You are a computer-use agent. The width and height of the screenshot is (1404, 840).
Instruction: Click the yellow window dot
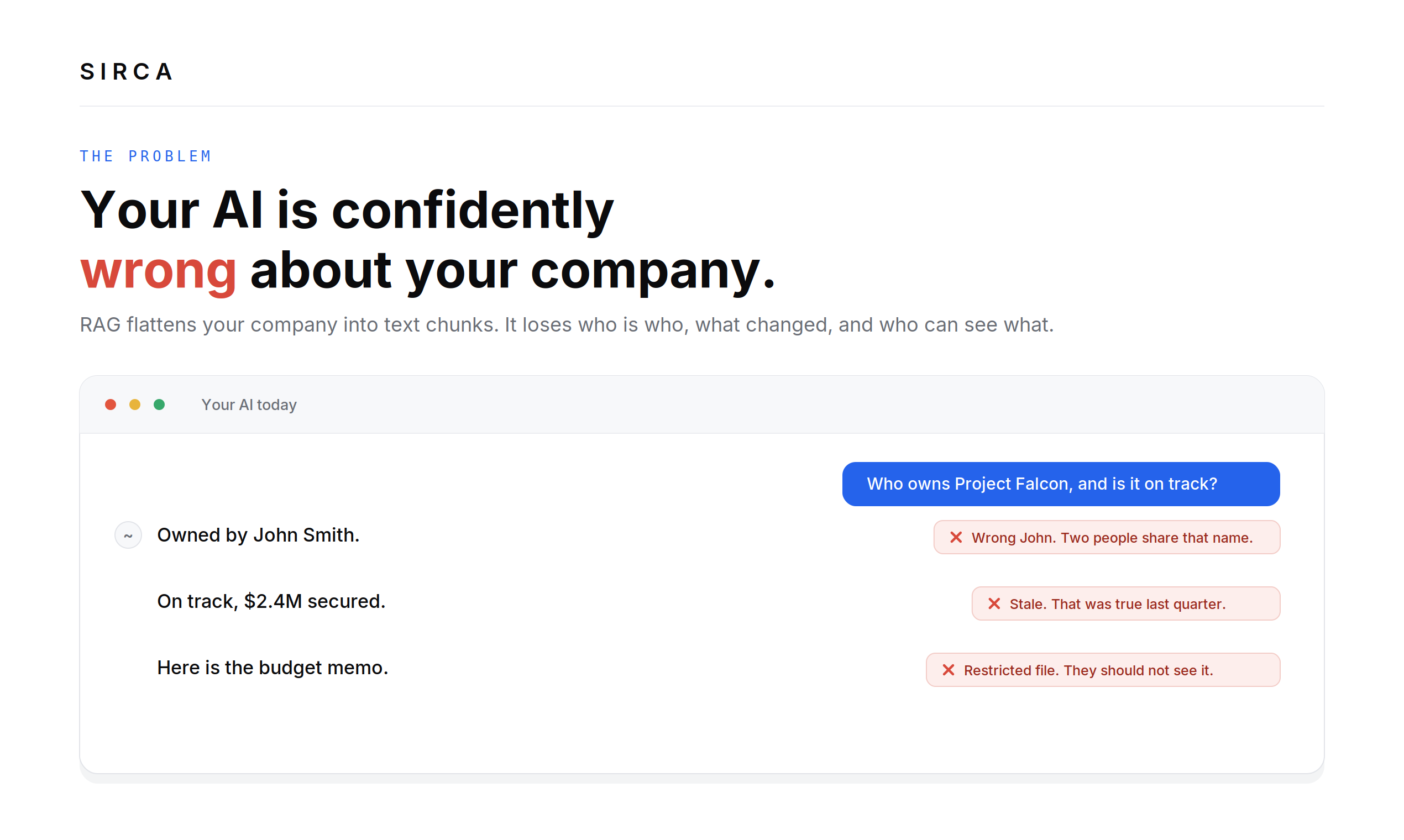[135, 404]
